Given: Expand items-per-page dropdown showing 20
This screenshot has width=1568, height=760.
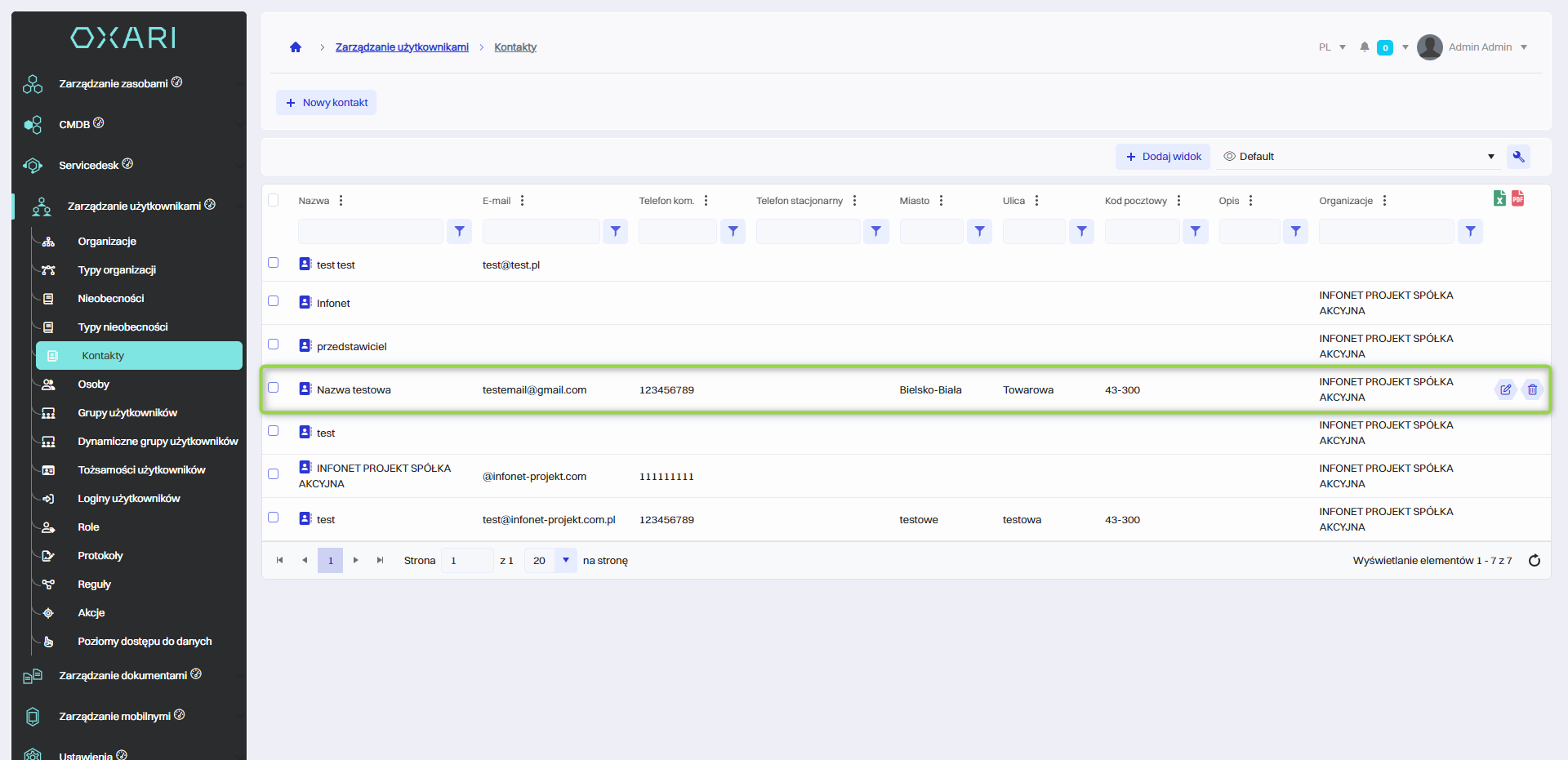Looking at the screenshot, I should [x=565, y=560].
